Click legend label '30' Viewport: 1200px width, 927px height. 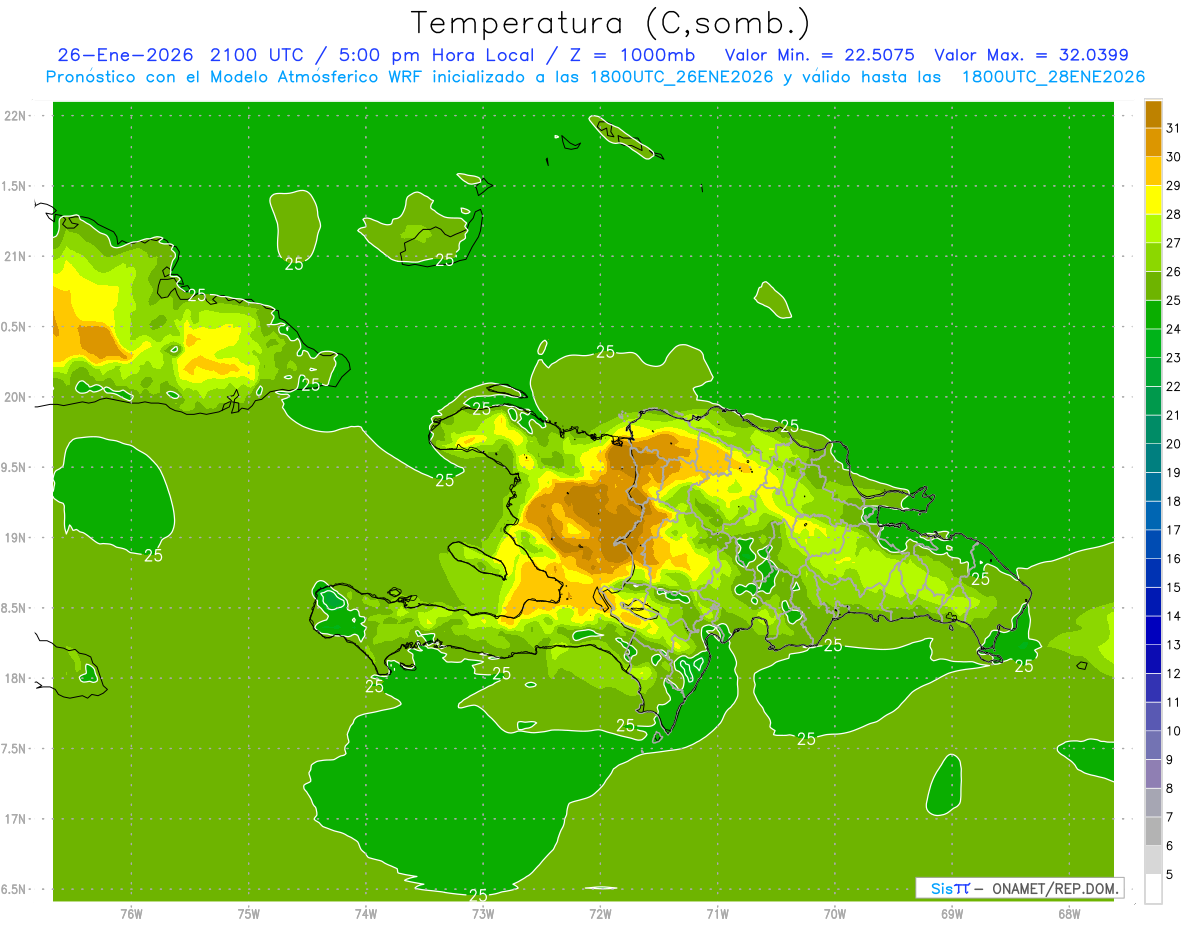[1173, 157]
